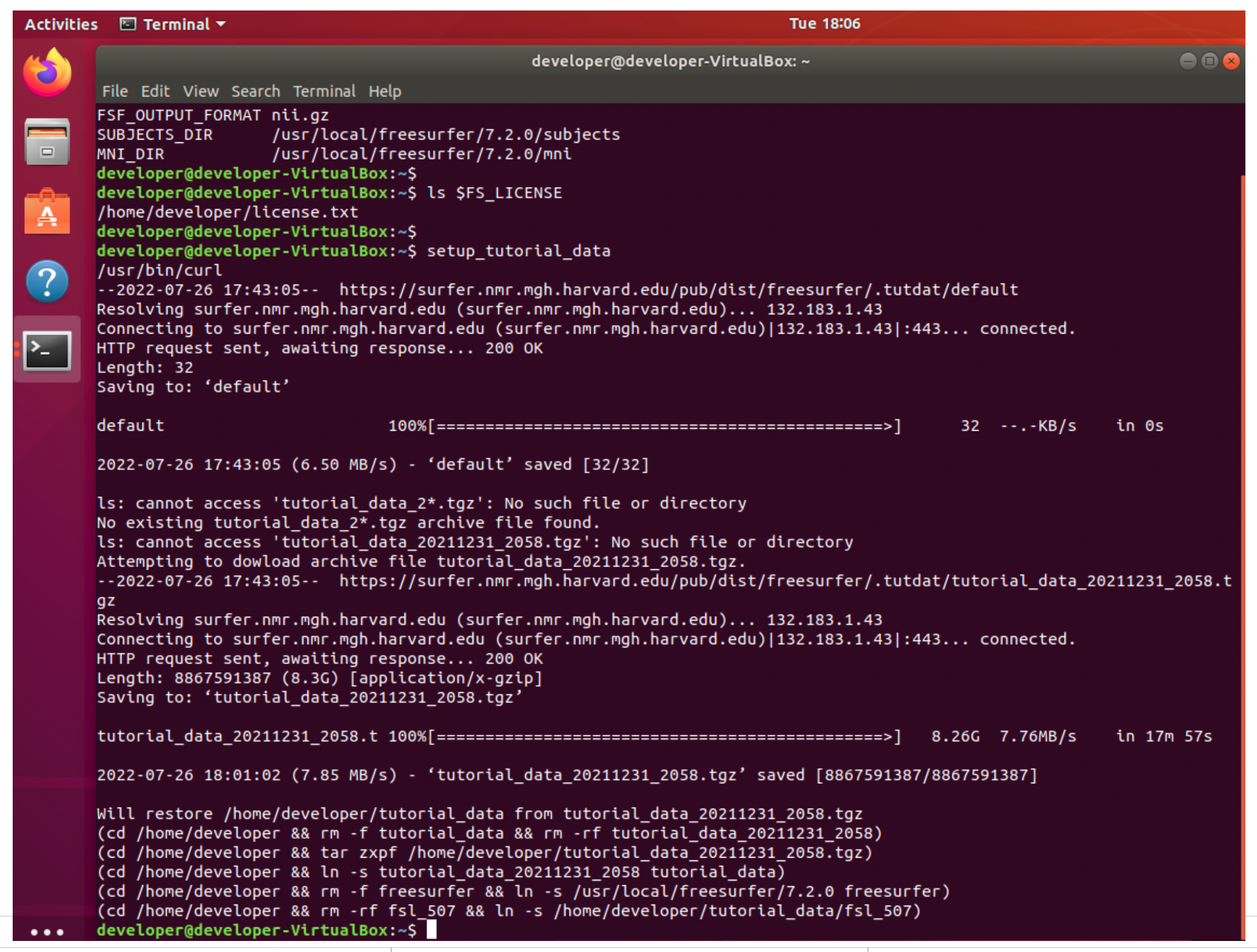Open Firefox from the dock

[47, 72]
